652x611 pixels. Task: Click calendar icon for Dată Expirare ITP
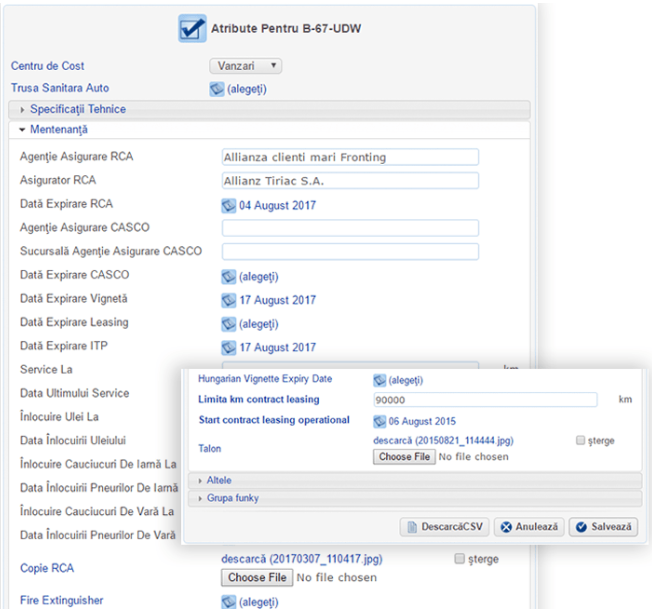(x=228, y=348)
